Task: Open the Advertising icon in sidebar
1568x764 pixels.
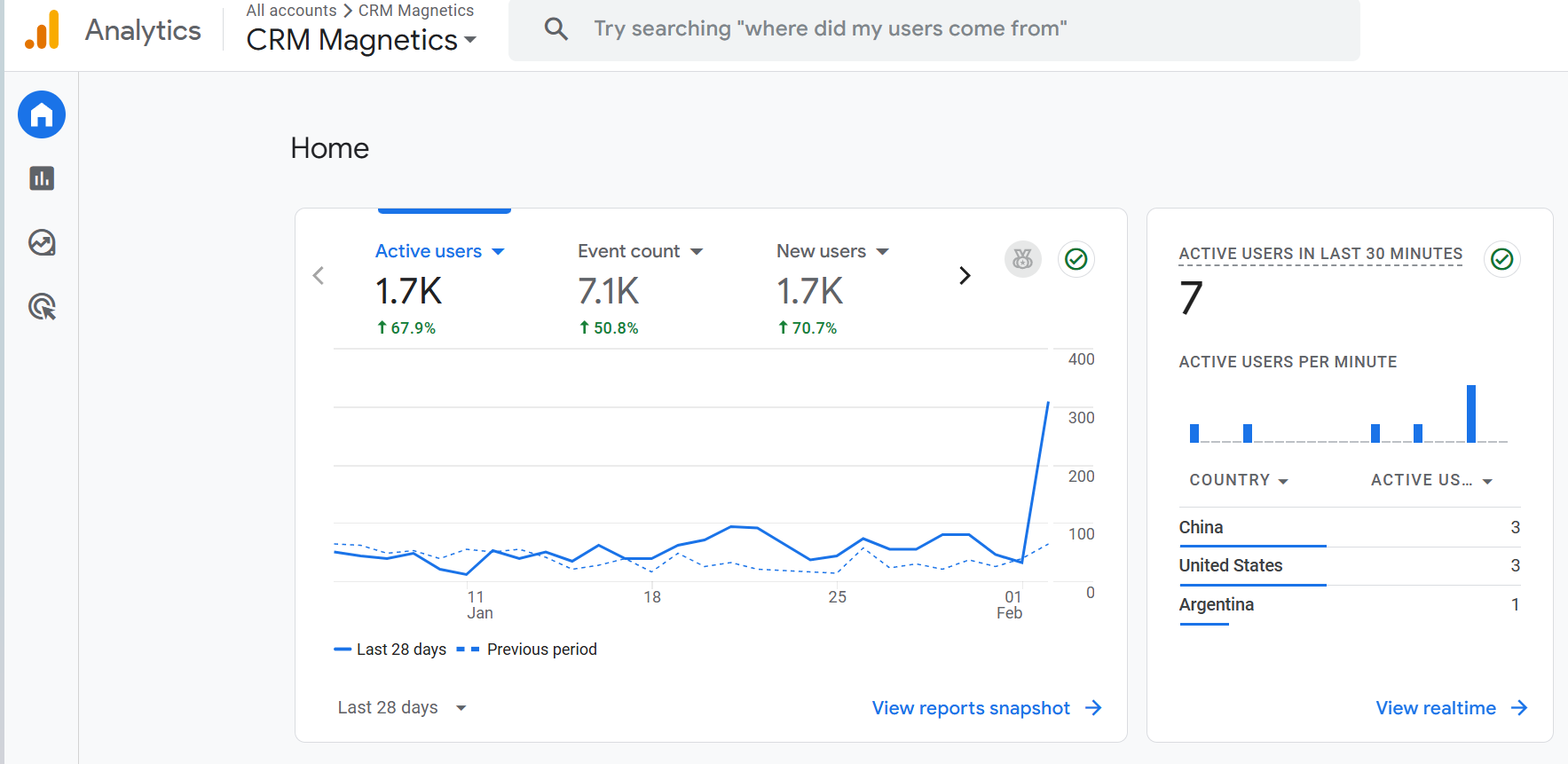Action: pyautogui.click(x=42, y=307)
